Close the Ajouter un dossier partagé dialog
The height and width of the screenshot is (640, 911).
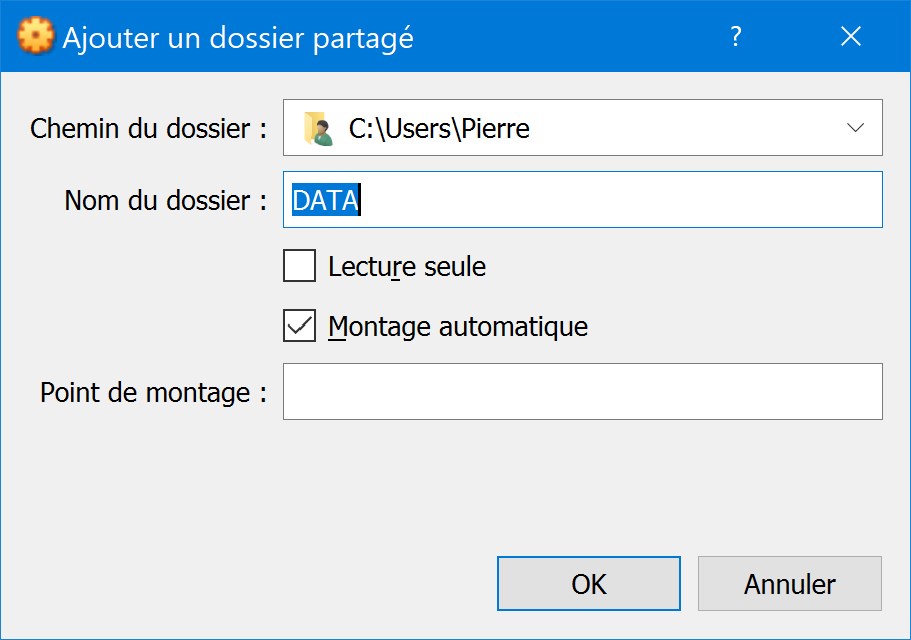point(851,37)
